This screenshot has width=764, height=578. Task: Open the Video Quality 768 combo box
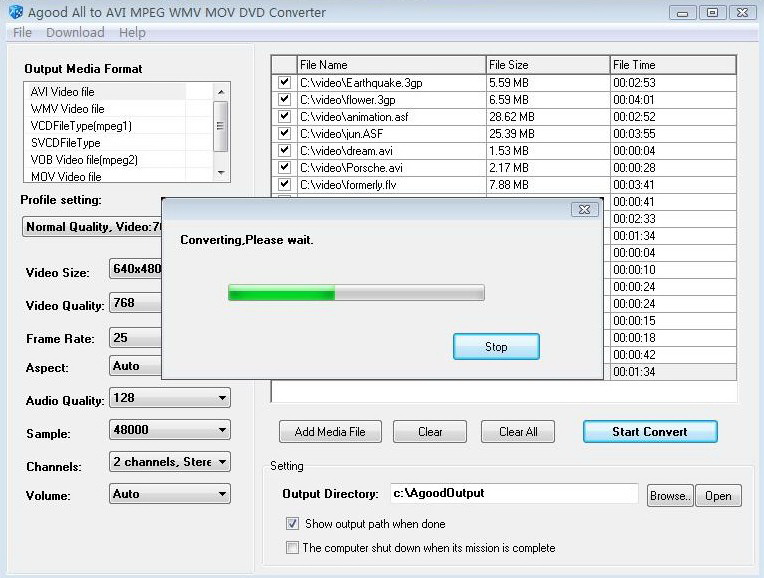click(136, 303)
